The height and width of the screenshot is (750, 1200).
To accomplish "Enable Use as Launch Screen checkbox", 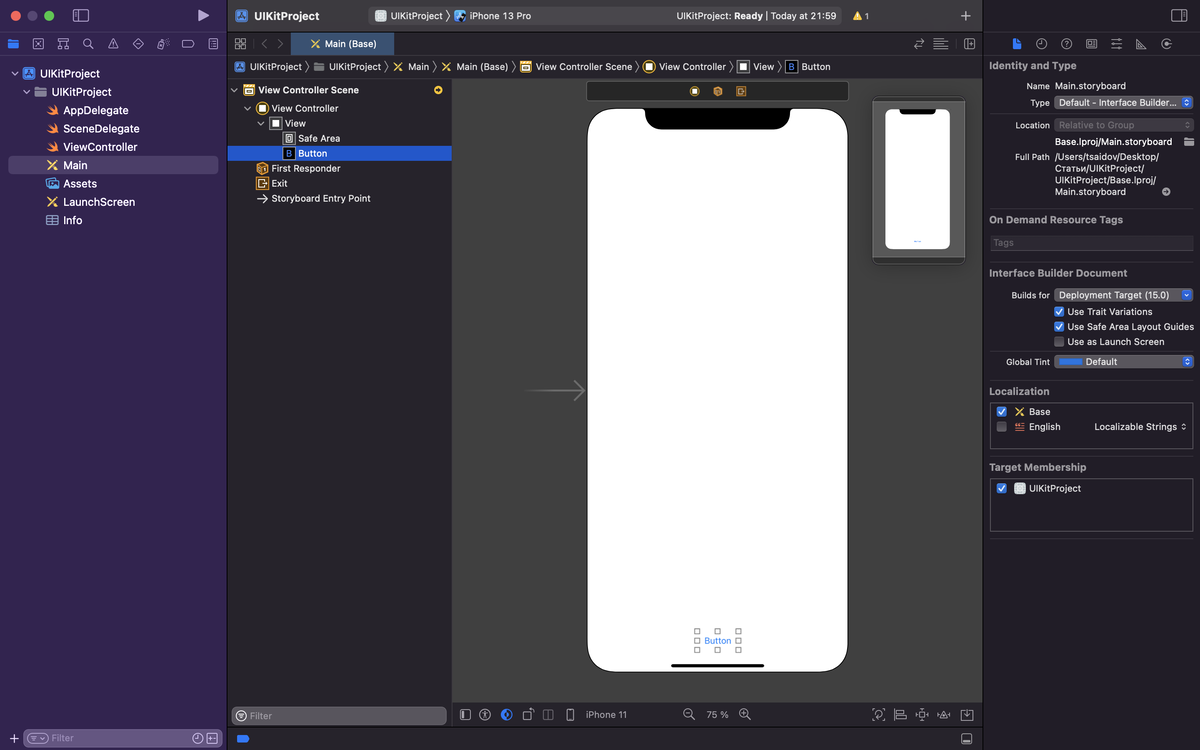I will [x=1059, y=342].
